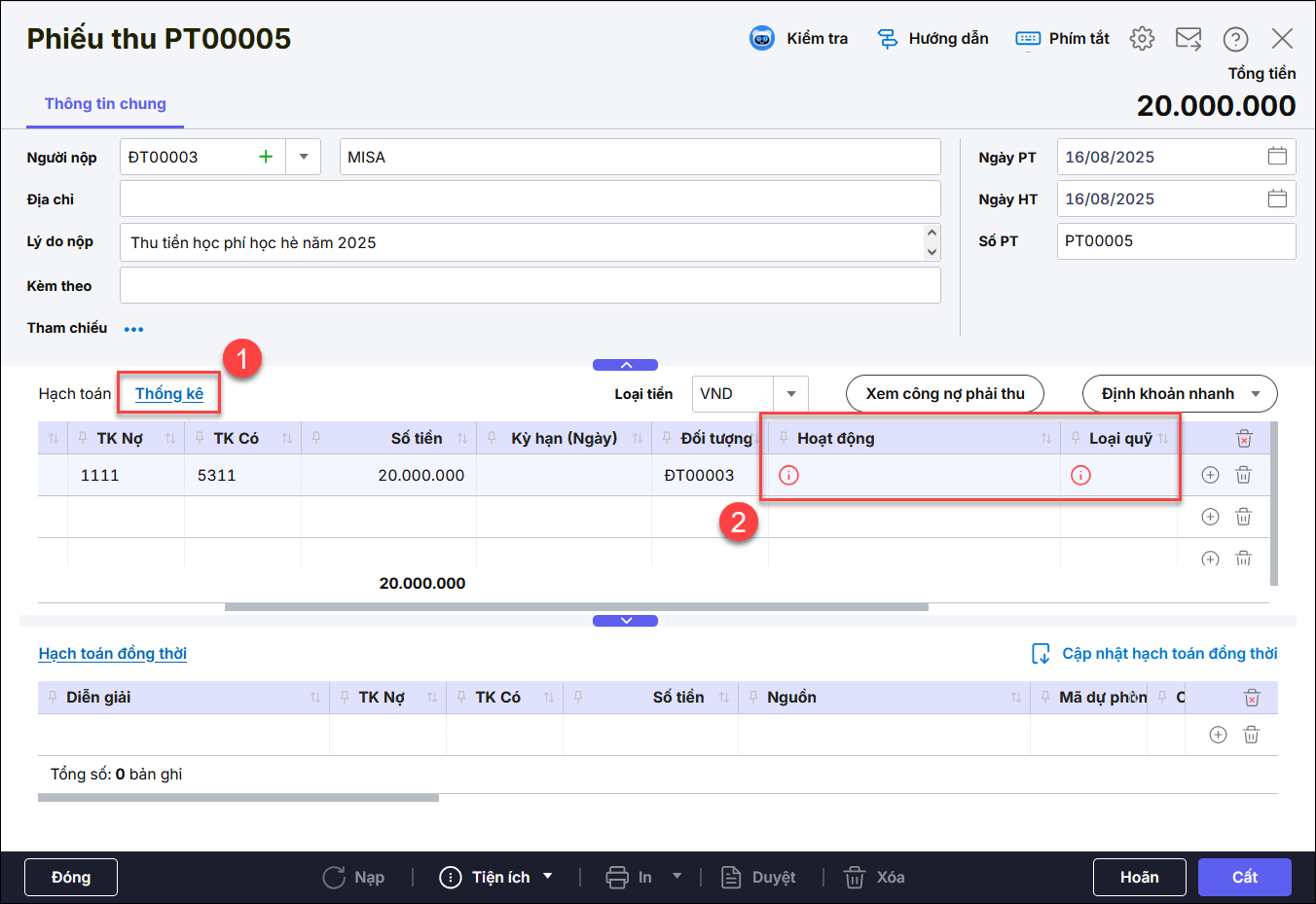Switch to the Thống kê tab
The width and height of the screenshot is (1316, 904).
[x=169, y=394]
